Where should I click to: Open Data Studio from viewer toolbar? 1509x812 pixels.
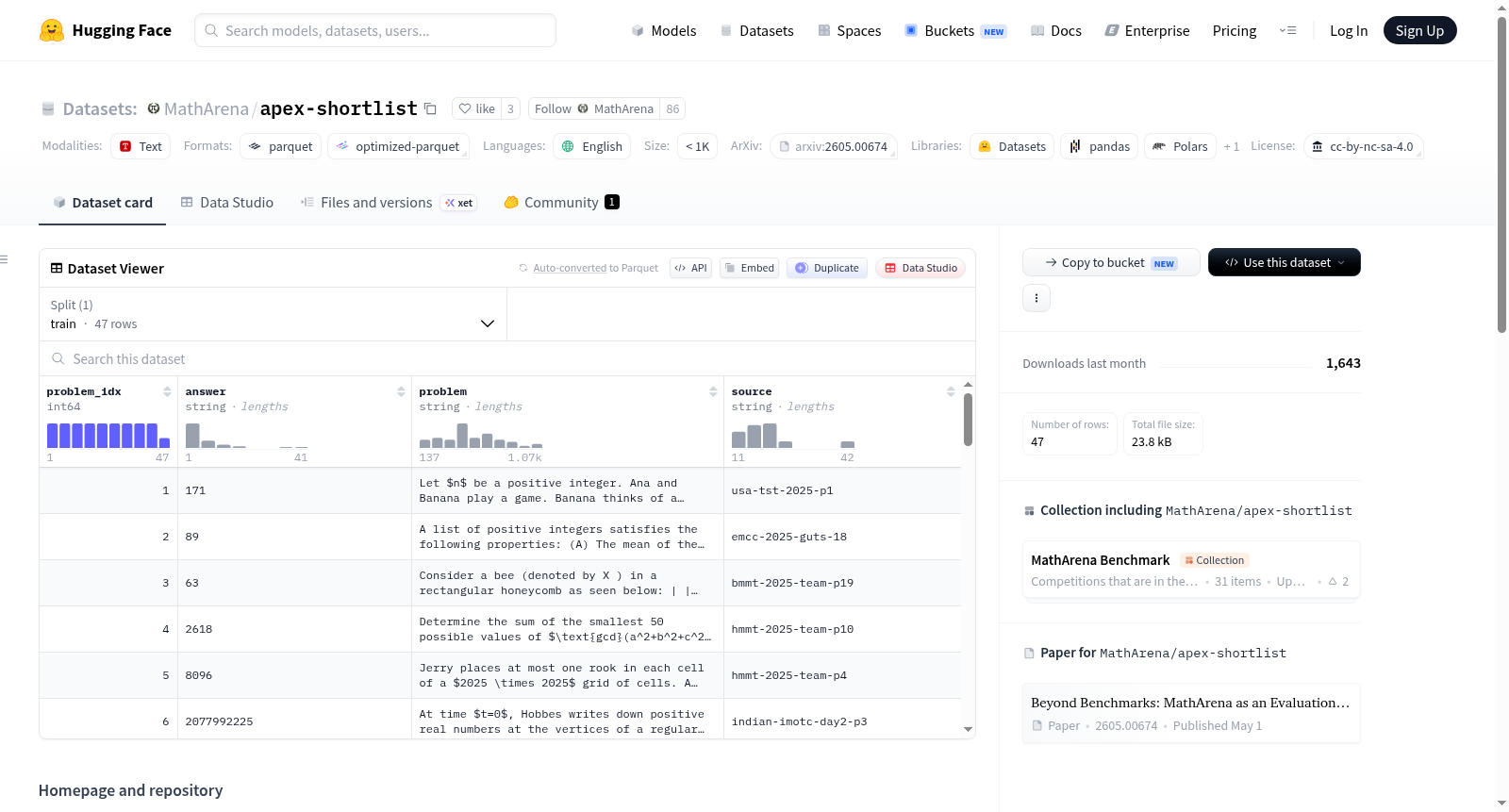(x=920, y=268)
